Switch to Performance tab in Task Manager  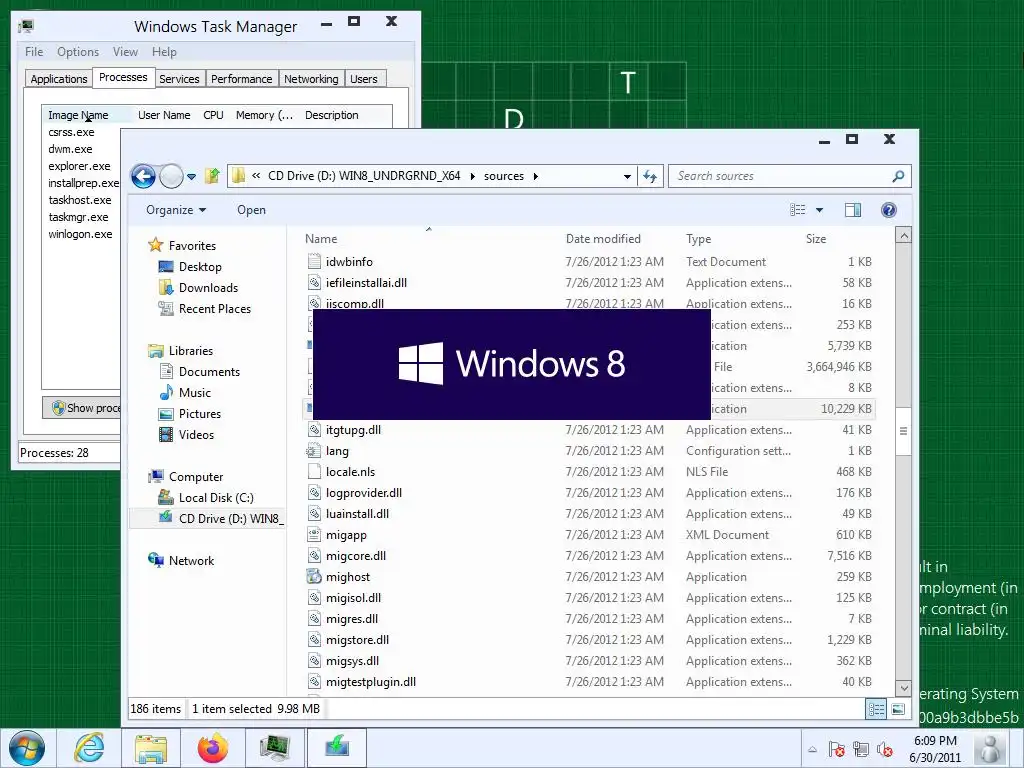coord(242,79)
